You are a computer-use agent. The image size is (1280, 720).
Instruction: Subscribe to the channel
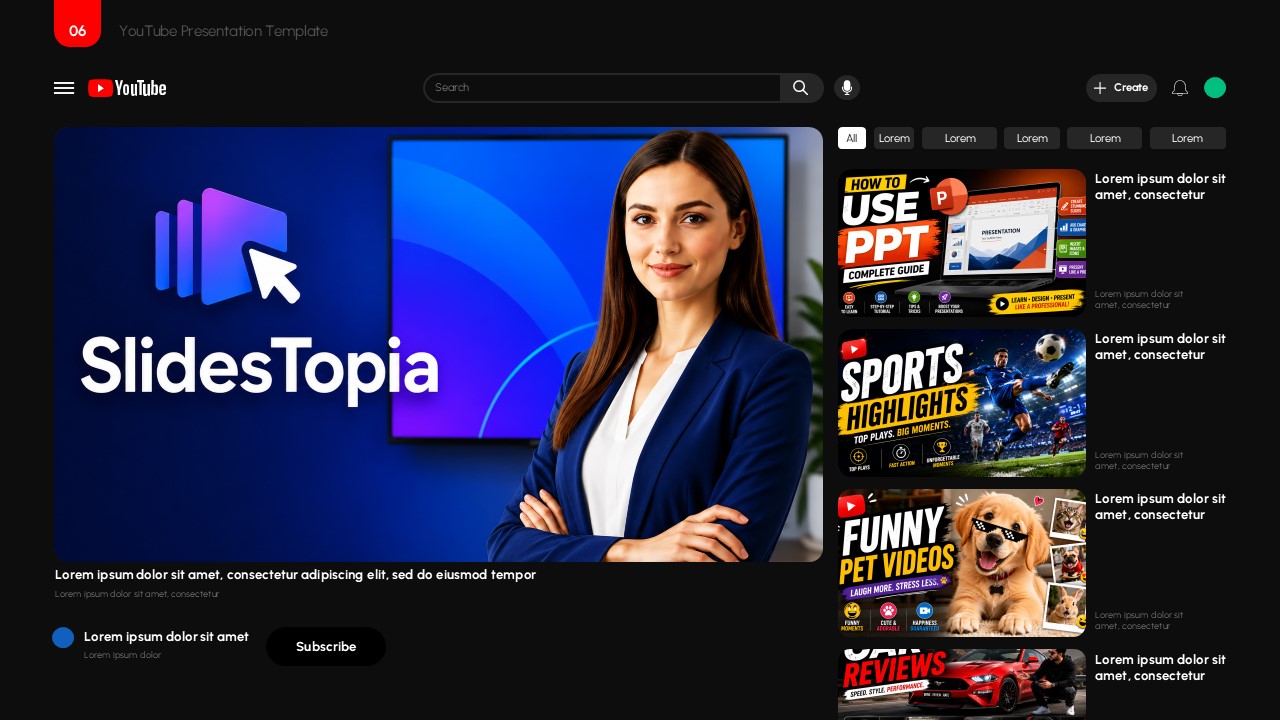point(326,647)
